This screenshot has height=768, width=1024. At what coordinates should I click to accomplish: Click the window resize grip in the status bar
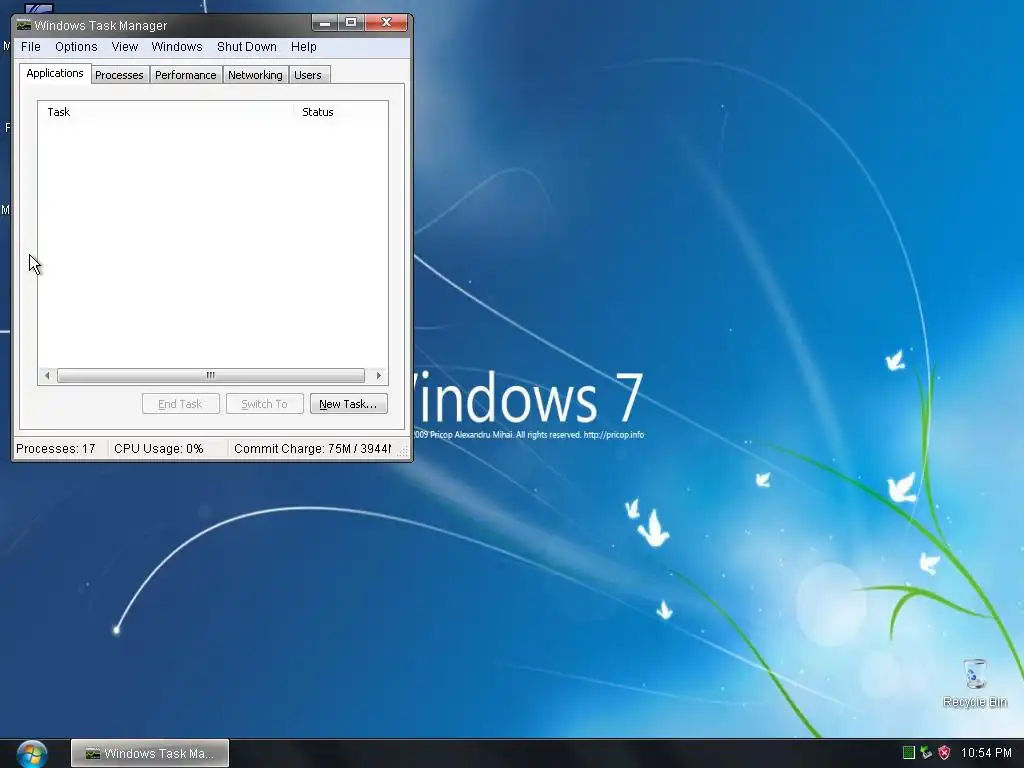[x=403, y=451]
